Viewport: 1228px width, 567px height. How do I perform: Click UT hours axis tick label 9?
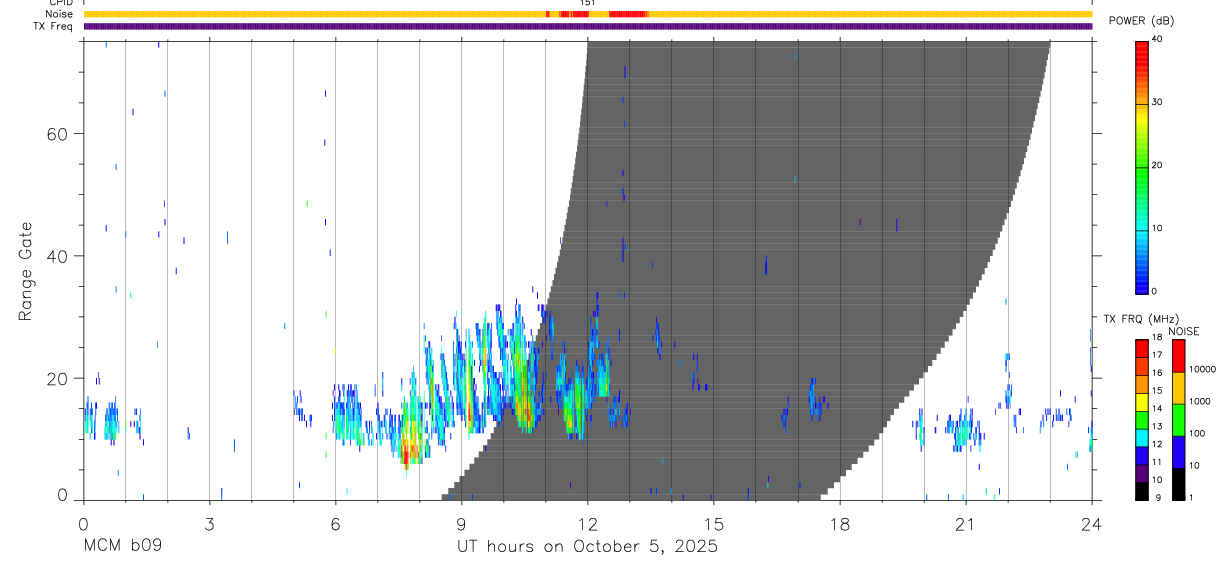[x=461, y=523]
